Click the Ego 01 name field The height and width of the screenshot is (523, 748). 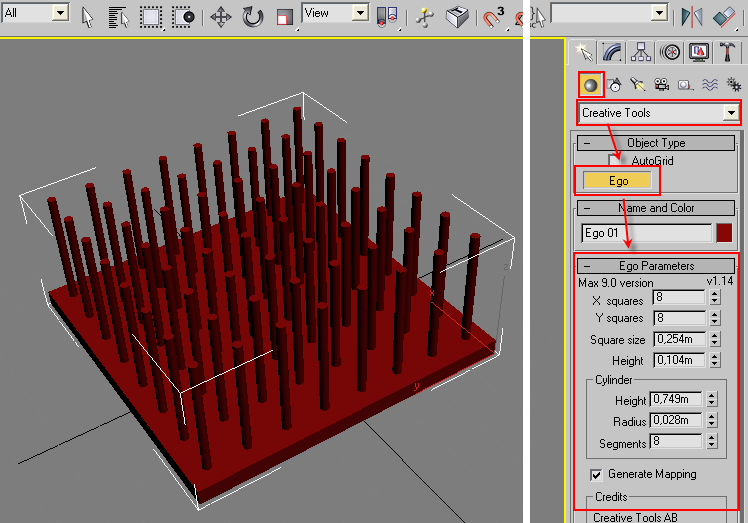click(x=646, y=233)
